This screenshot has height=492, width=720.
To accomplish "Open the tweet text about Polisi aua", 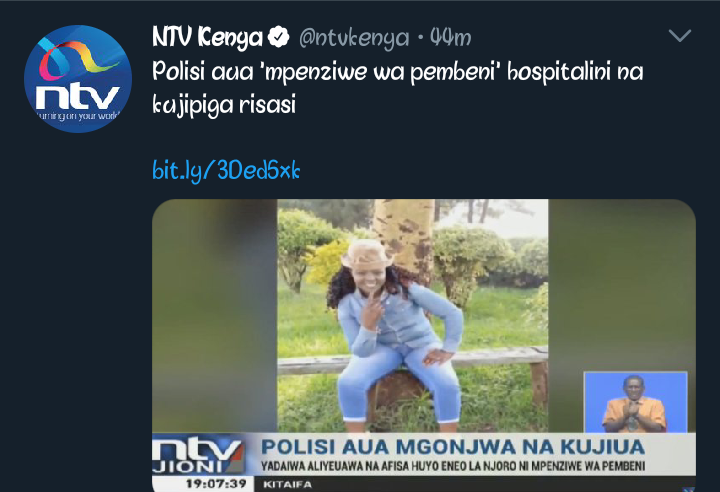I will (398, 88).
